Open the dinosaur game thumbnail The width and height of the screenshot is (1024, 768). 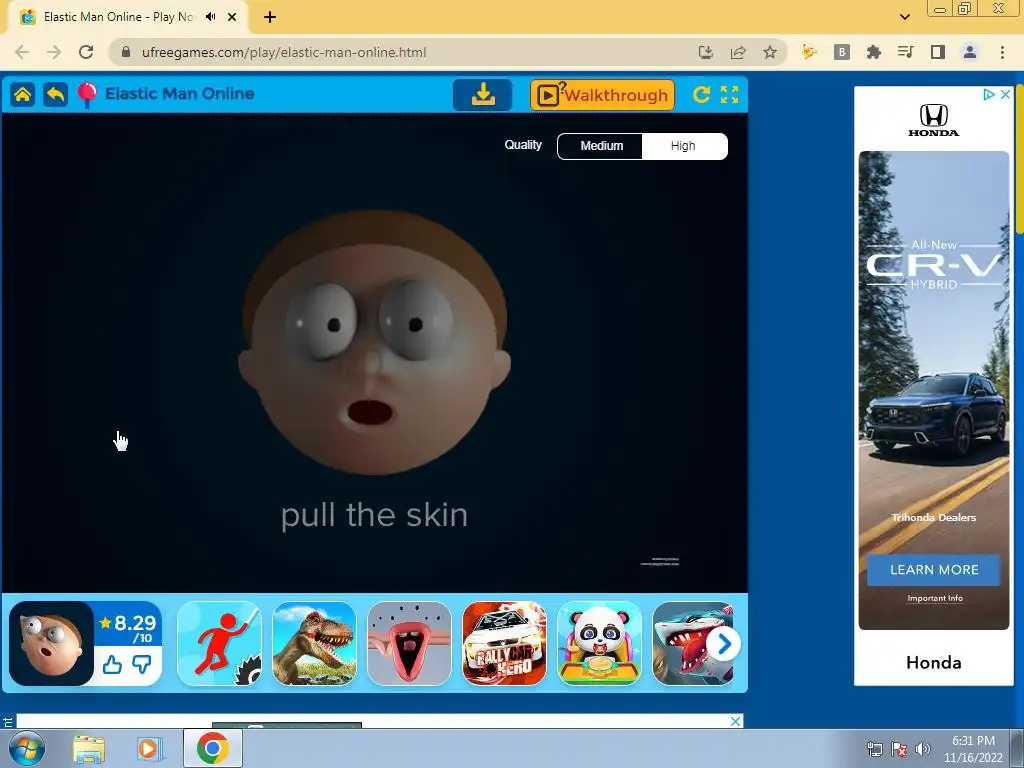click(314, 643)
